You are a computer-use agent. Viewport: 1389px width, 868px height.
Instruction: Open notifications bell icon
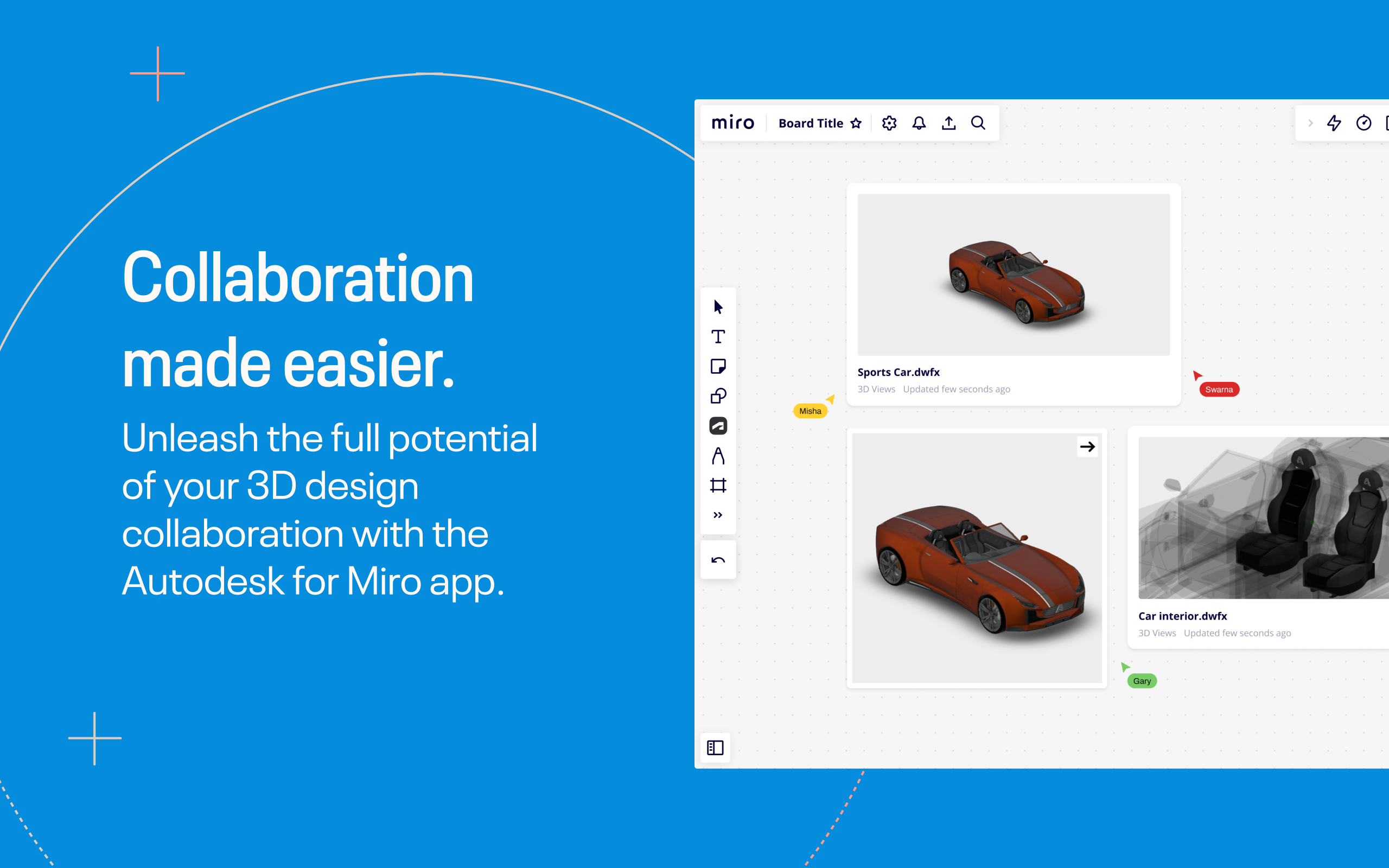[x=919, y=124]
